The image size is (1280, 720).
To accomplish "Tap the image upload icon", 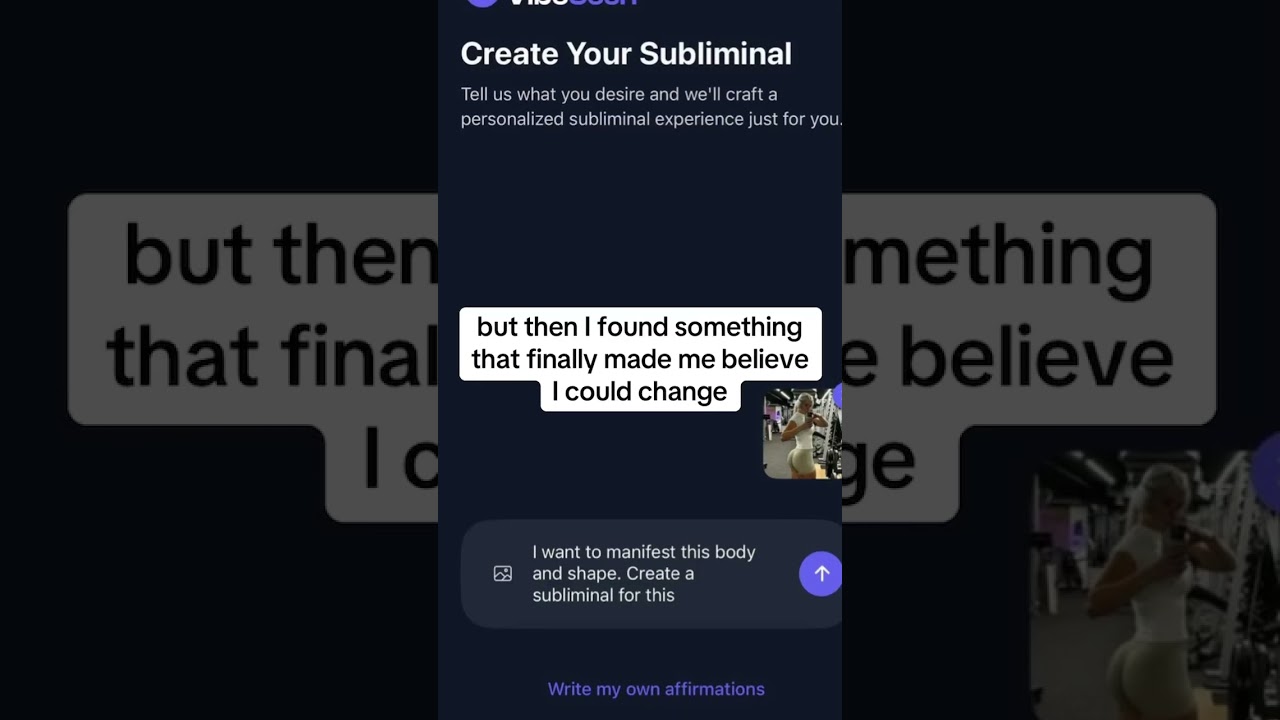I will click(503, 574).
